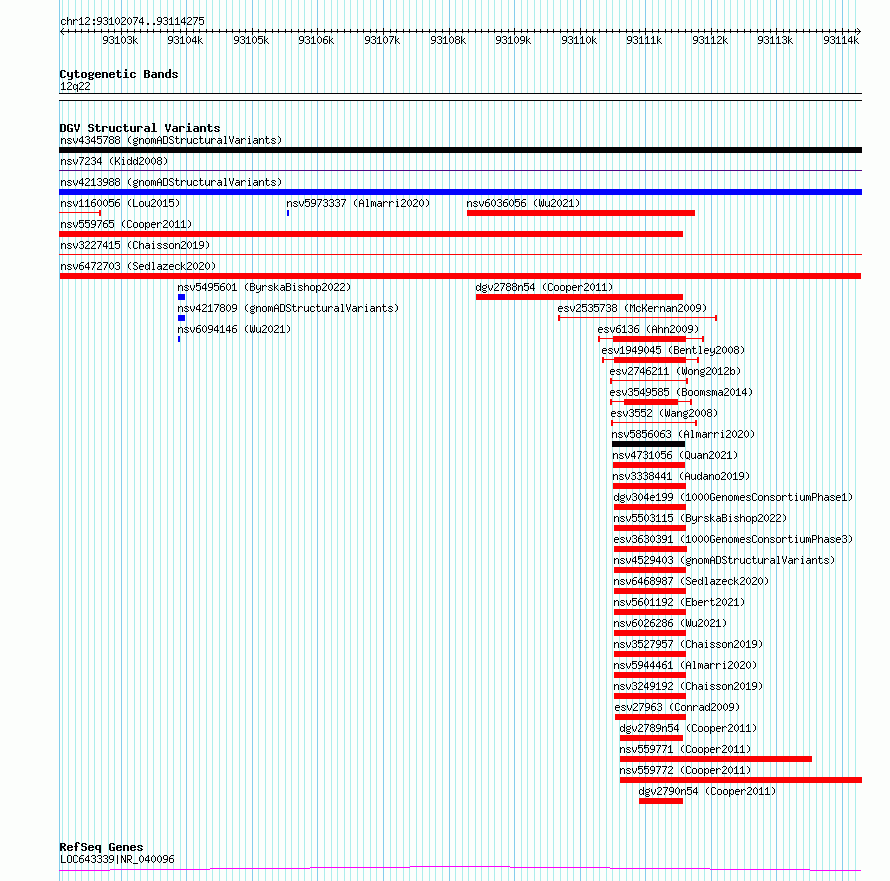The width and height of the screenshot is (890, 881).
Task: Open esv6136 (Ahn2009) variant label
Action: (x=648, y=329)
